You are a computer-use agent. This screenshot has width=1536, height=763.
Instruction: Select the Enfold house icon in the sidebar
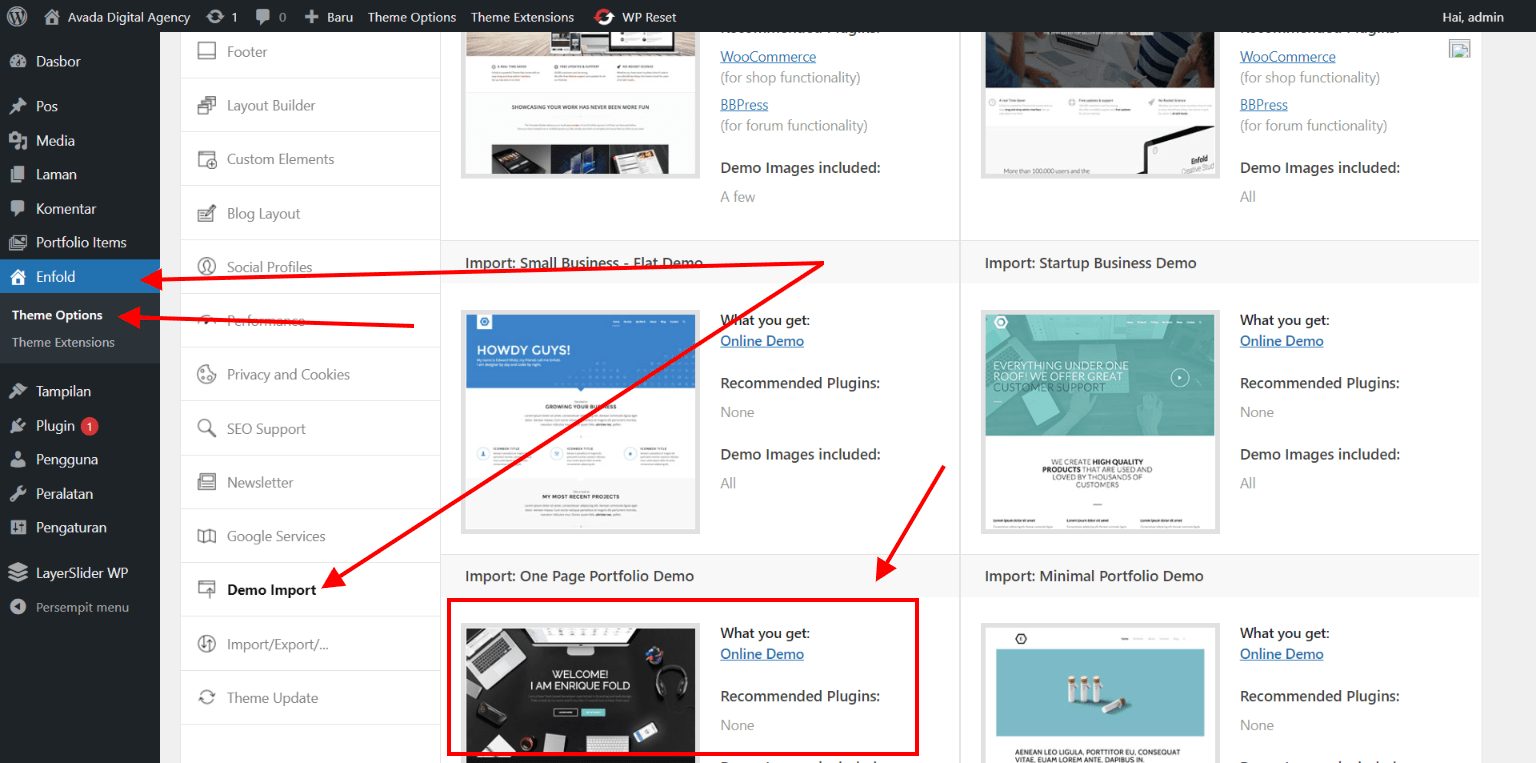pos(18,277)
